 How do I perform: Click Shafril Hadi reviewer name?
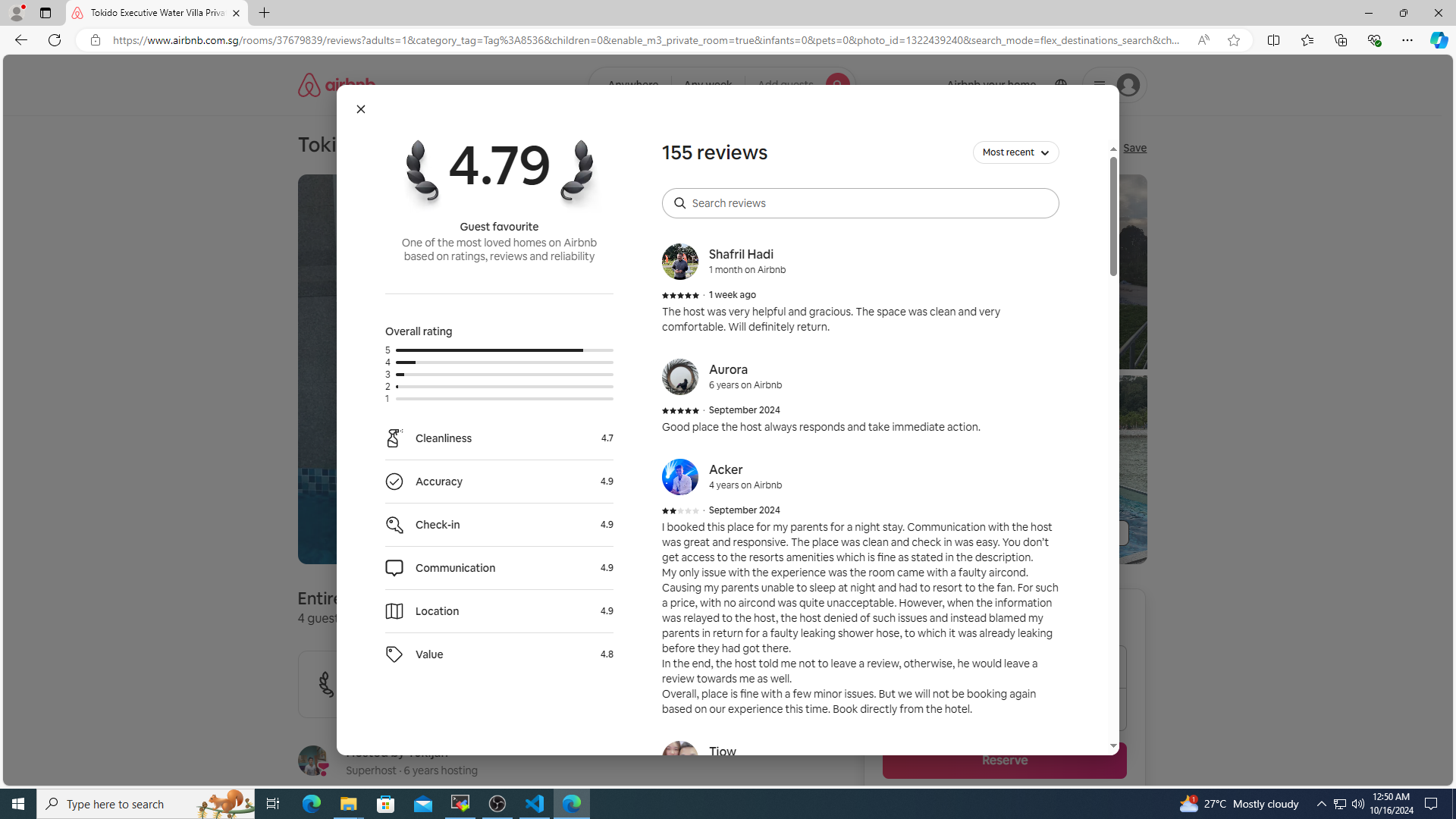point(741,254)
